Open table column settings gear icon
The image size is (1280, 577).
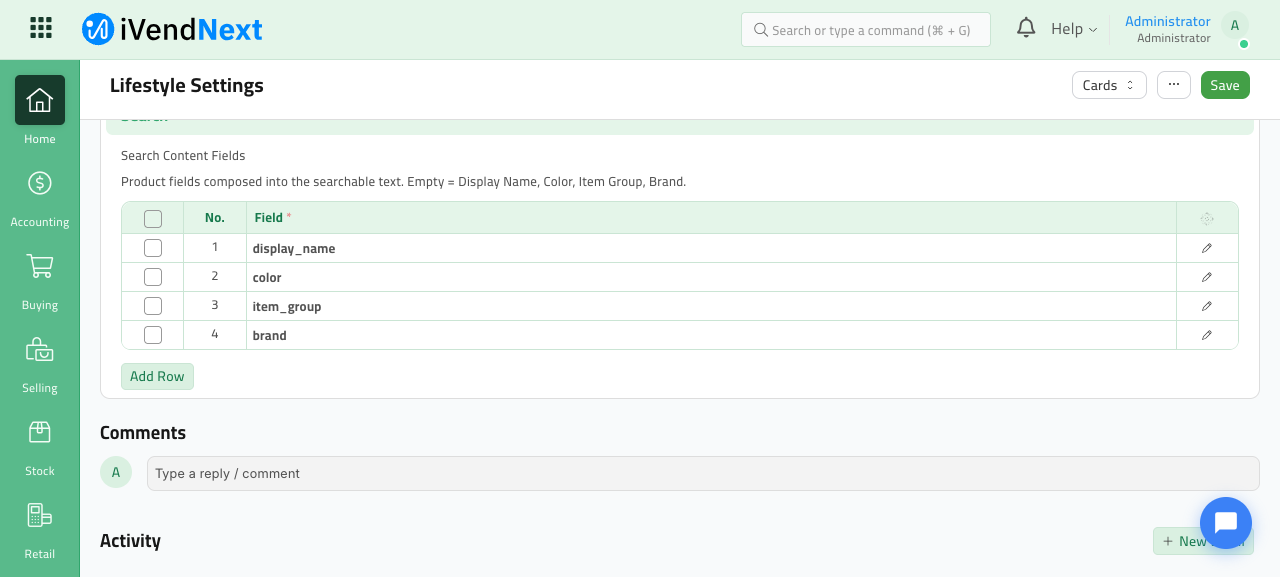click(1207, 218)
